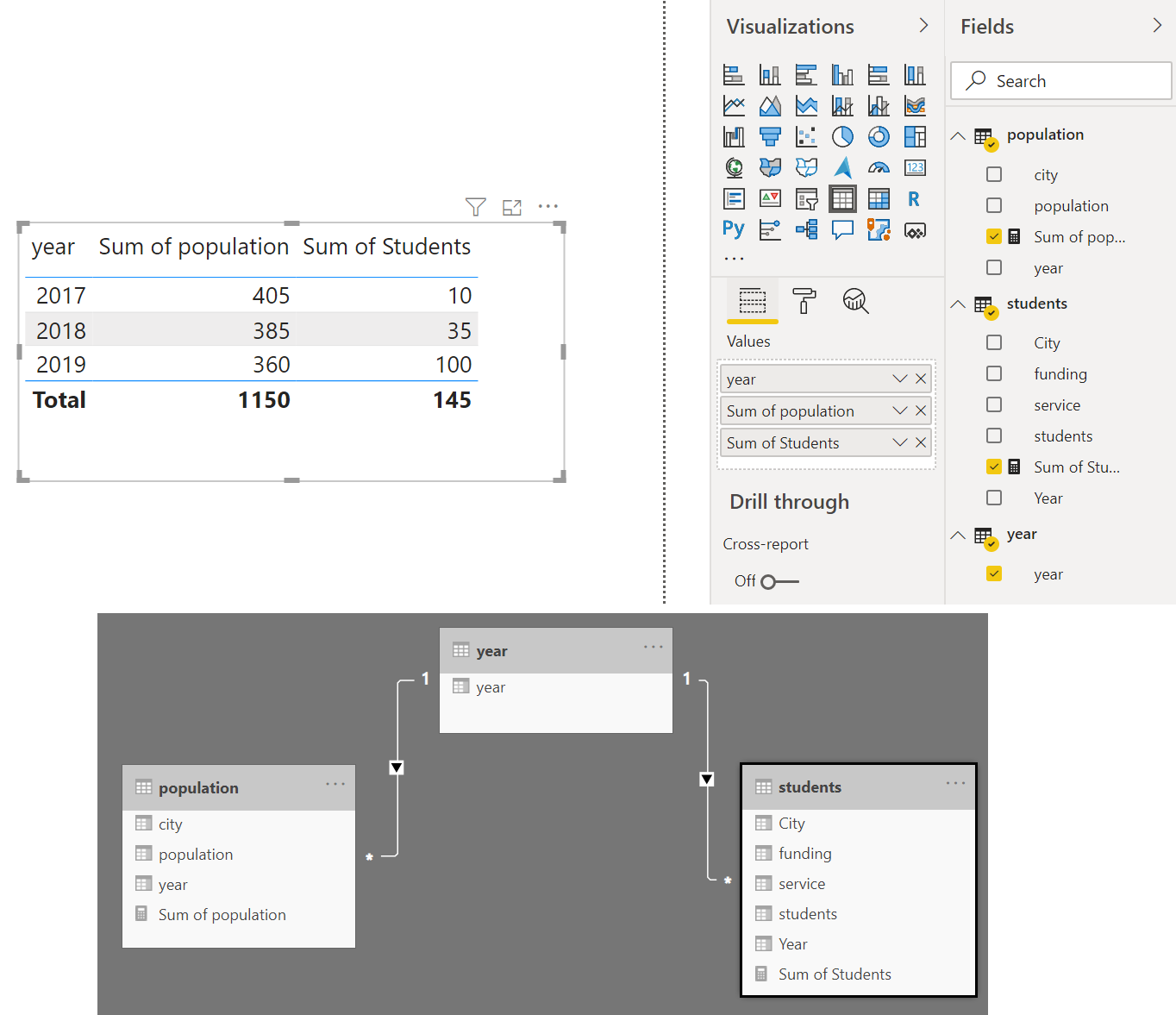The image size is (1176, 1015).
Task: Check the city field under population table
Action: [994, 174]
